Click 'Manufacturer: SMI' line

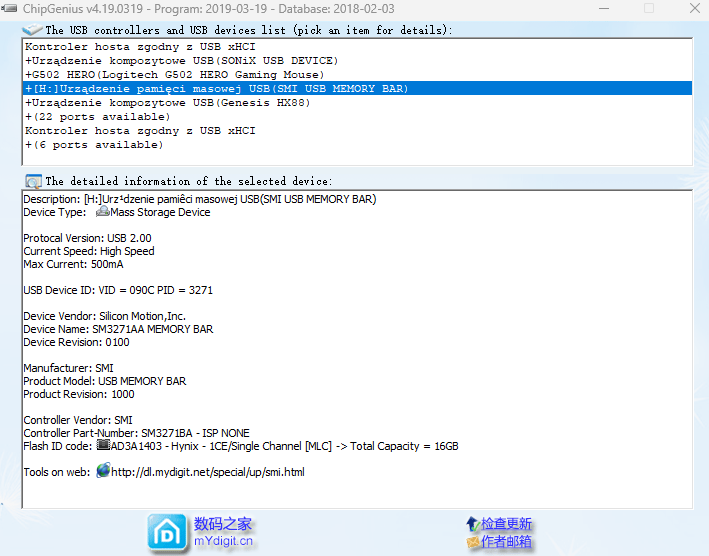(x=68, y=368)
